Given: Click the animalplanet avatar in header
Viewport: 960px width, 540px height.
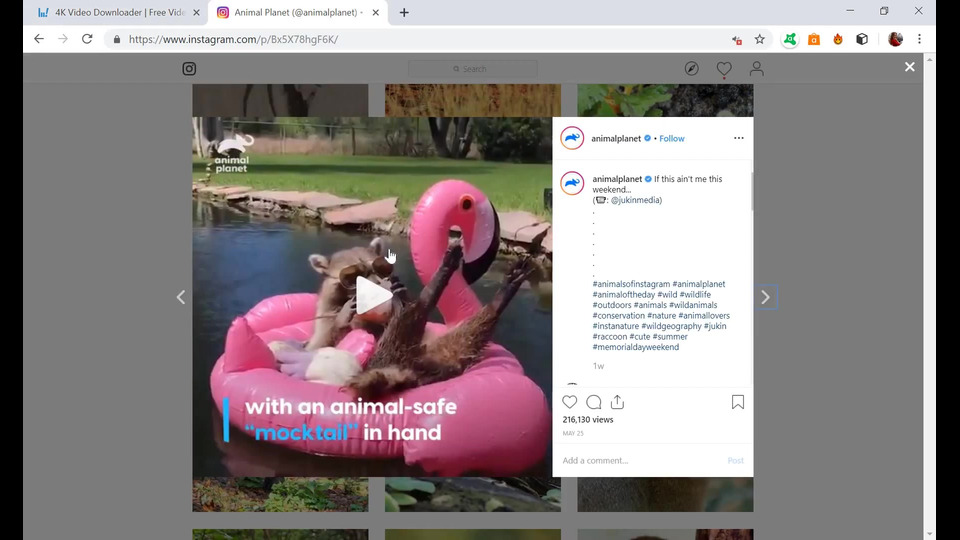Looking at the screenshot, I should coord(572,138).
